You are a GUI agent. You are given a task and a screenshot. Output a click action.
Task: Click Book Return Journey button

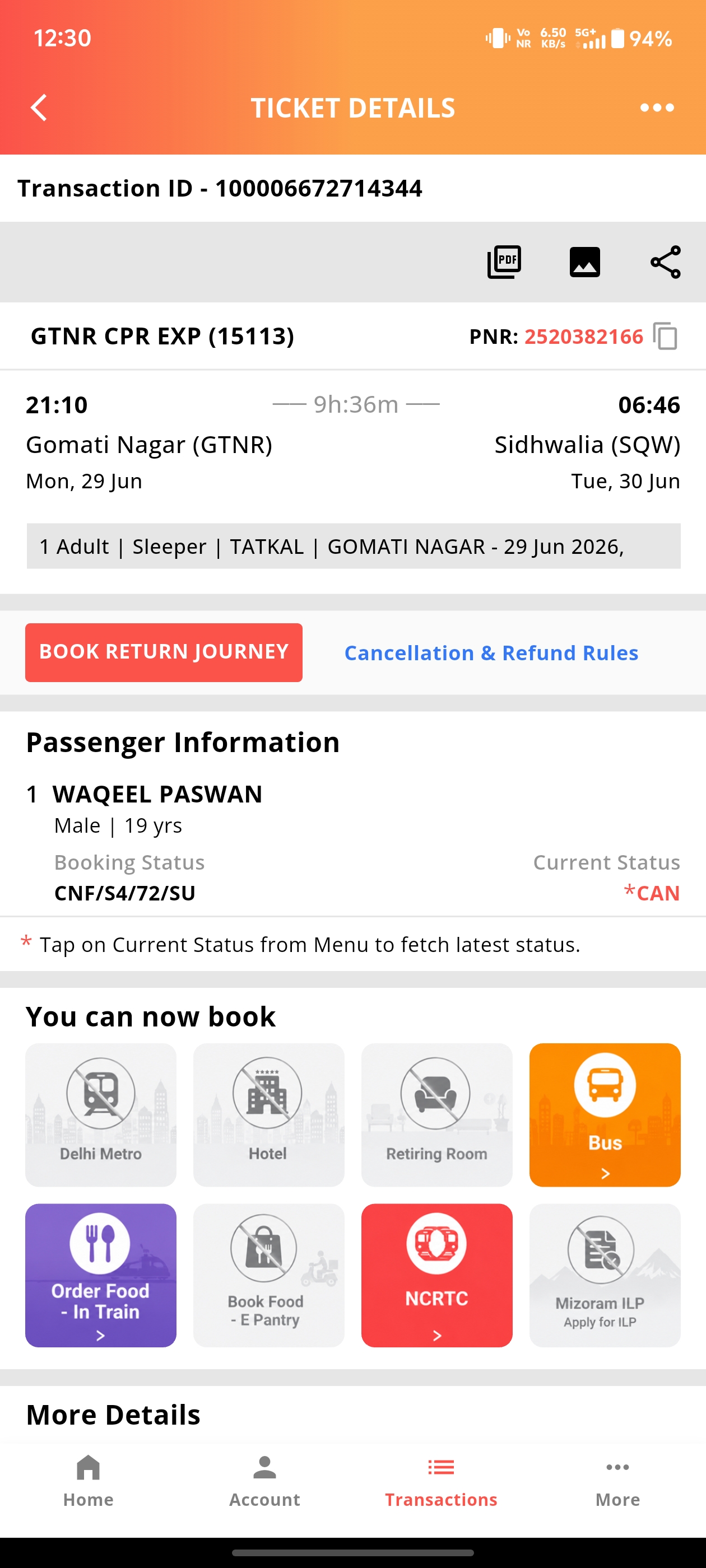coord(164,652)
